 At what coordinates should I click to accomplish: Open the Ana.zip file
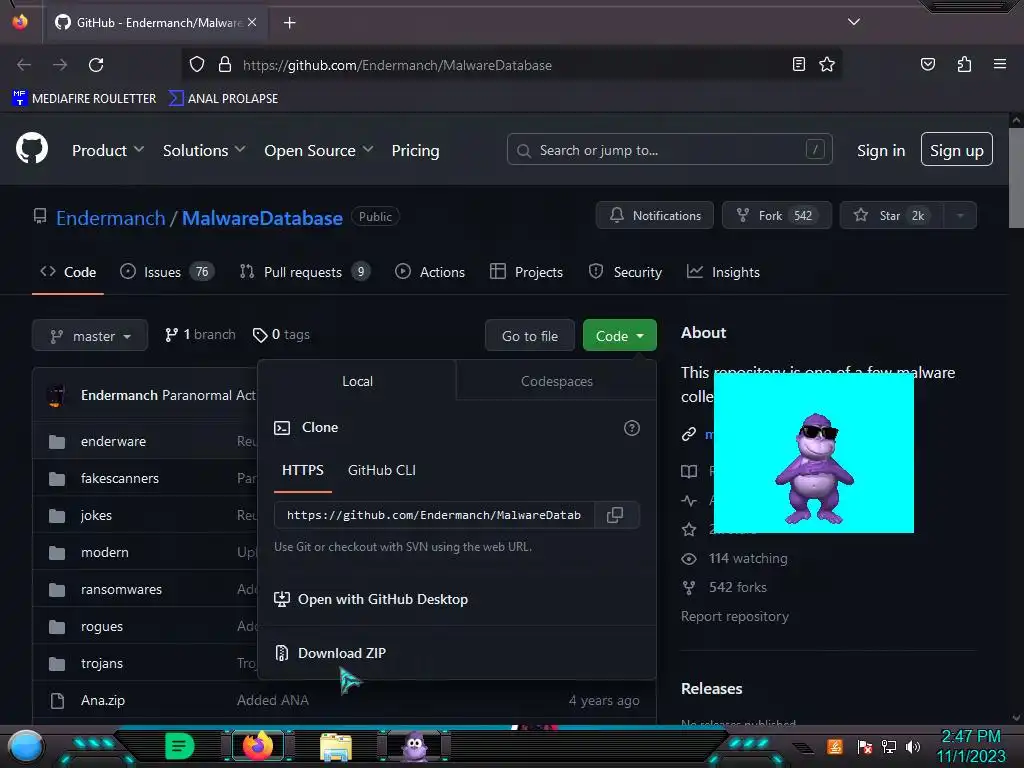coord(103,700)
